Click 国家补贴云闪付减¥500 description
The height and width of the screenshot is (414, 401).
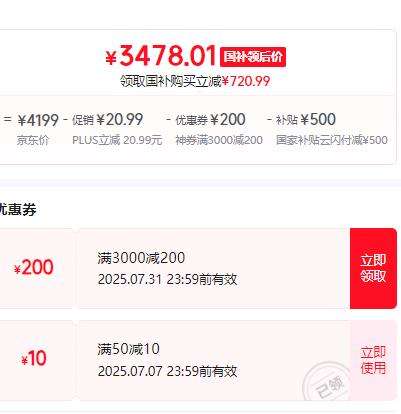pyautogui.click(x=332, y=140)
